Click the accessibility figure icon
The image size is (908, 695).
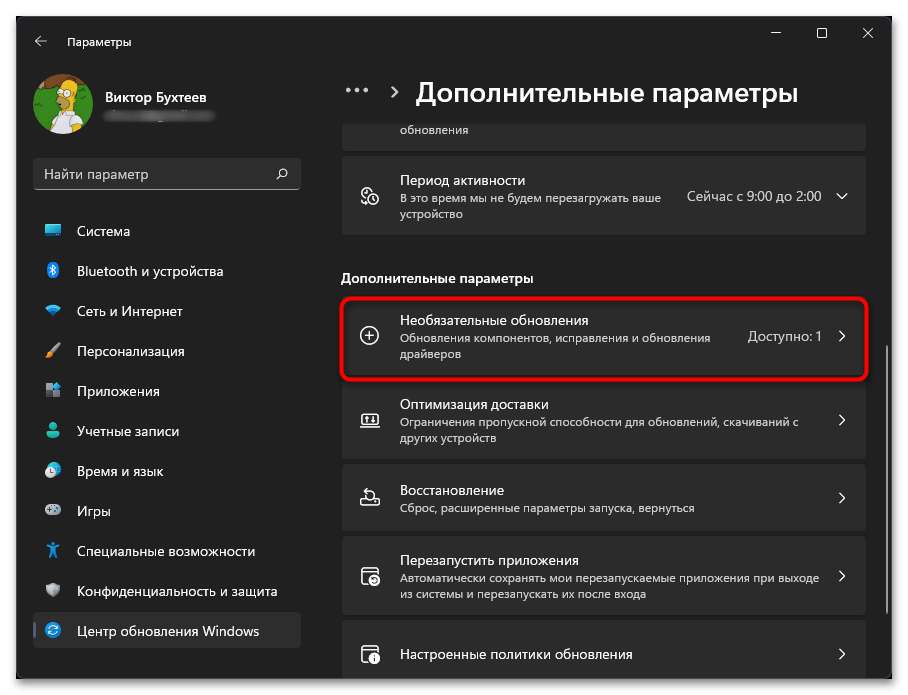tap(53, 550)
